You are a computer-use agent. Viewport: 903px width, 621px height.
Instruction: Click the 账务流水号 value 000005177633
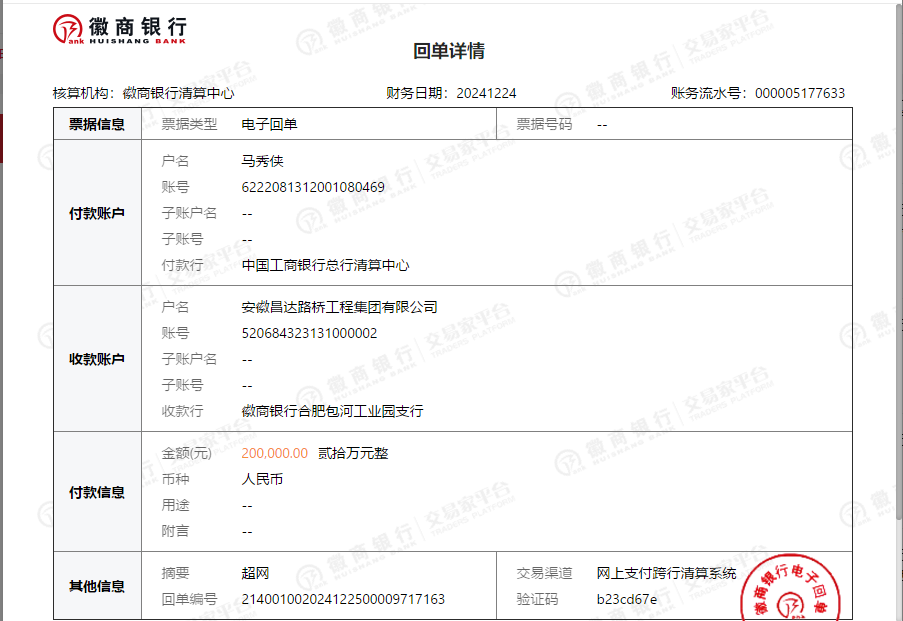pos(799,93)
